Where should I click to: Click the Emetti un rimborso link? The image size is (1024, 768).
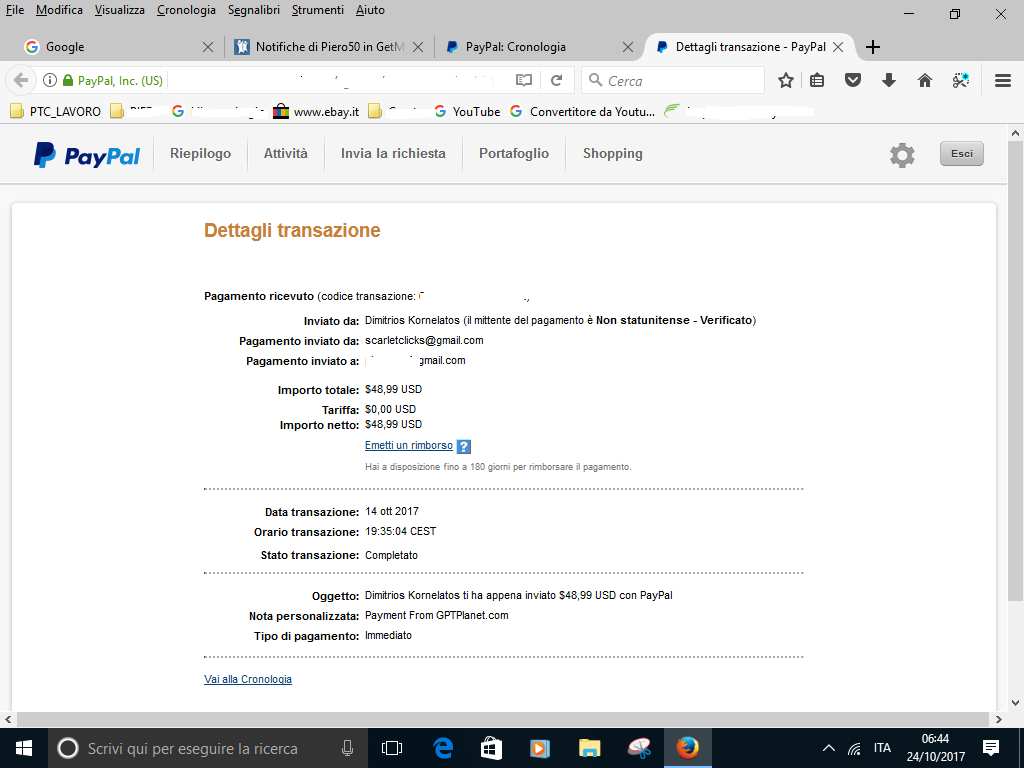(409, 445)
